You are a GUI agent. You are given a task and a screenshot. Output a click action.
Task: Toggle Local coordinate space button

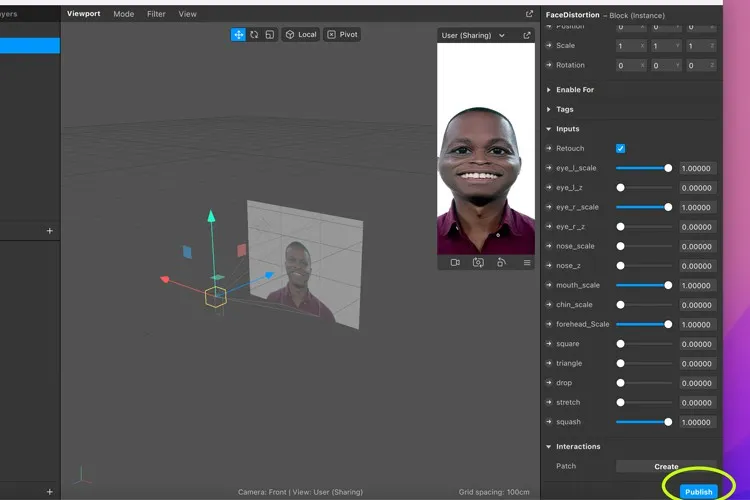[x=300, y=34]
